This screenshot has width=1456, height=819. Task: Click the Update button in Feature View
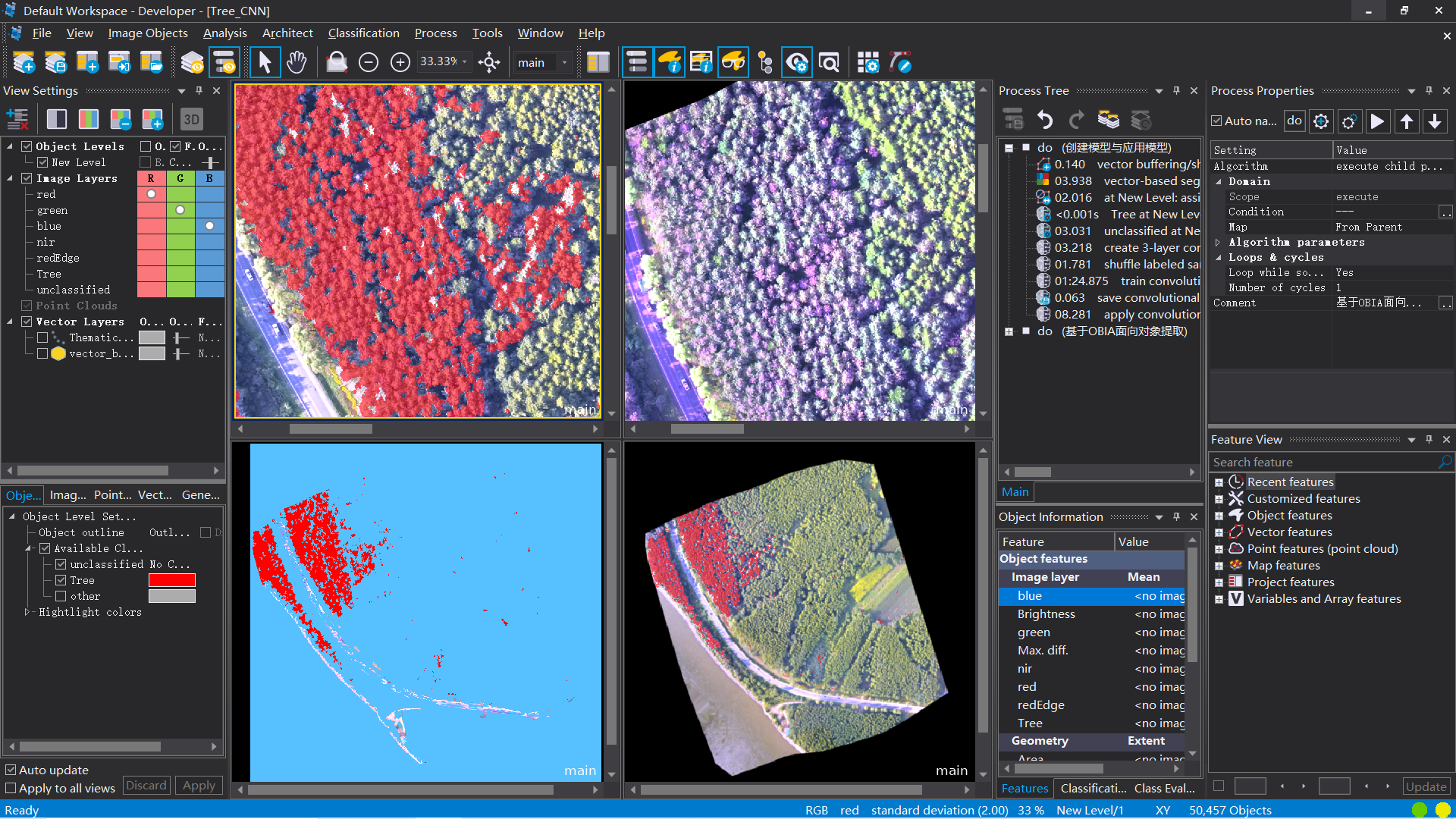click(x=1426, y=786)
